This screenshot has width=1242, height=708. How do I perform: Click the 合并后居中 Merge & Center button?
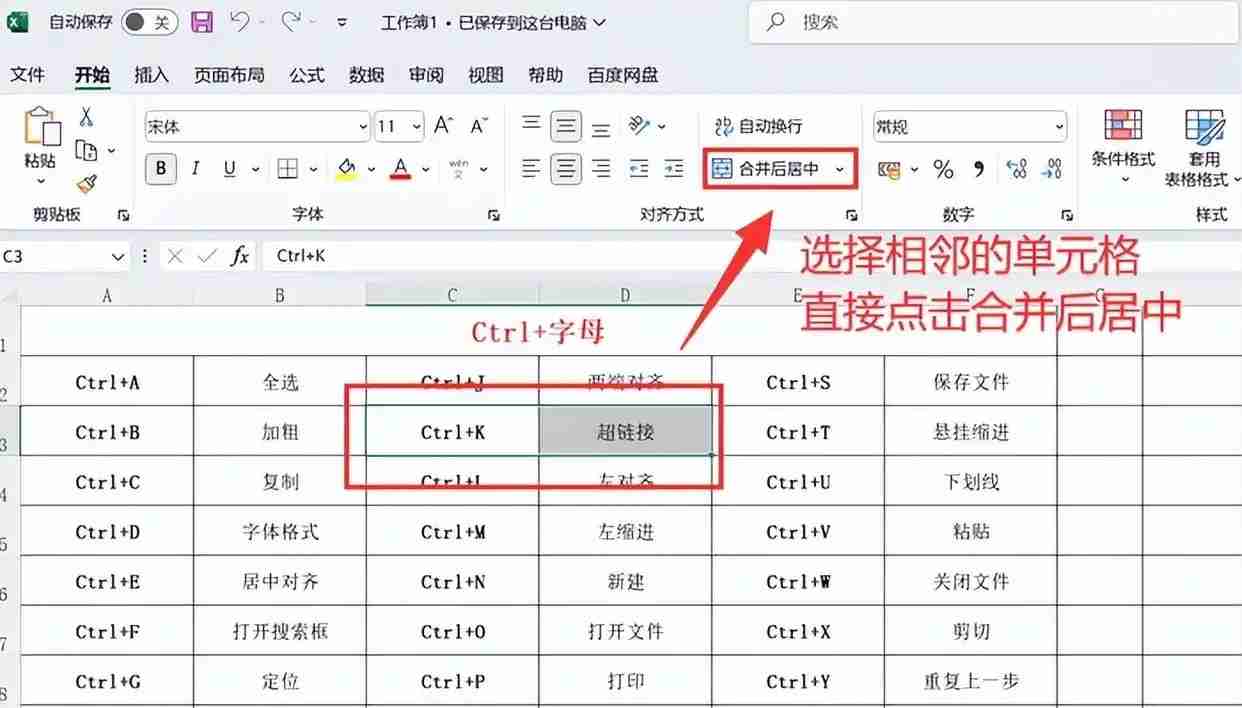pyautogui.click(x=767, y=170)
